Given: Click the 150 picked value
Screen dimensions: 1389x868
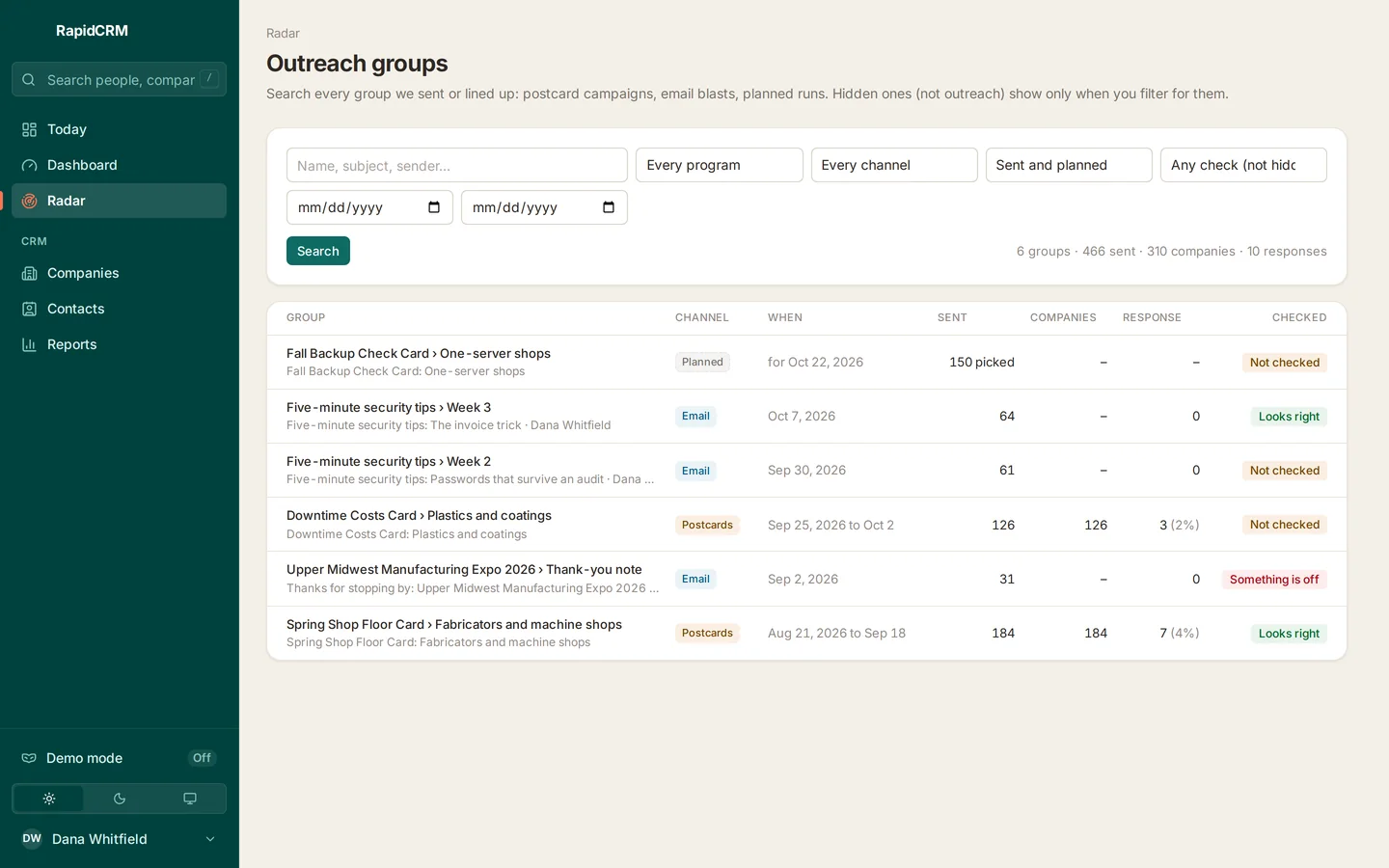Looking at the screenshot, I should pyautogui.click(x=982, y=363).
